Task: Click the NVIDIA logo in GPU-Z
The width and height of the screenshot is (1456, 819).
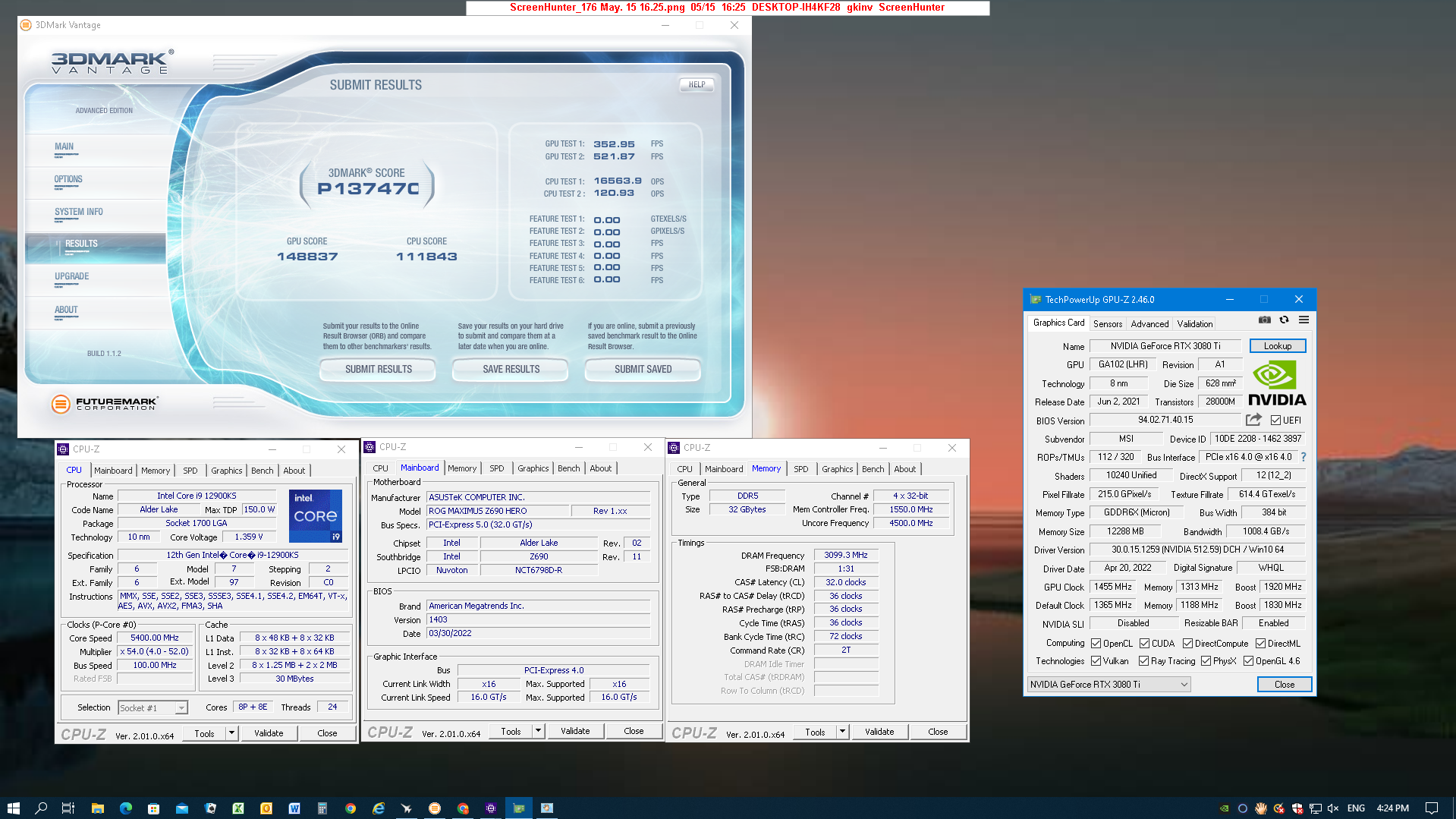Action: click(1277, 384)
